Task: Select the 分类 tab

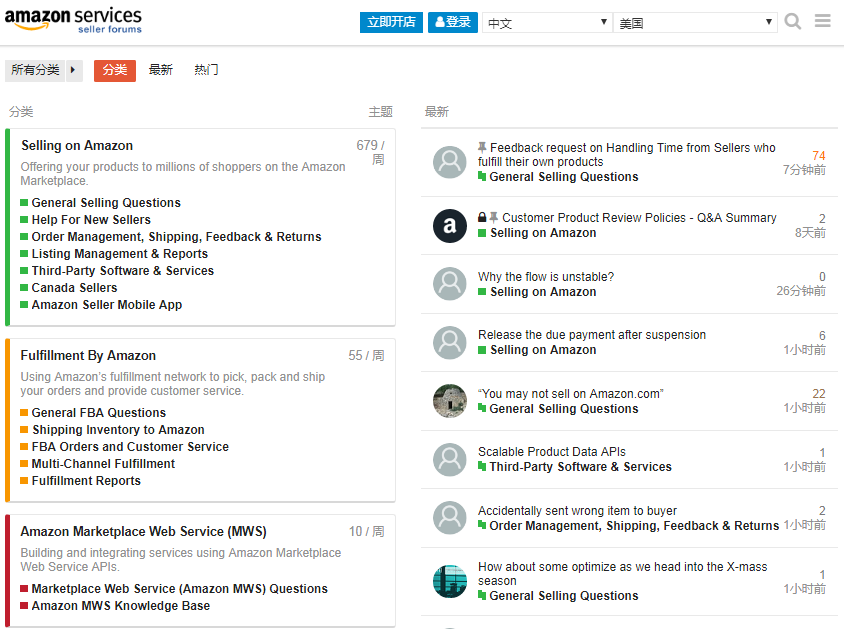Action: [x=115, y=70]
